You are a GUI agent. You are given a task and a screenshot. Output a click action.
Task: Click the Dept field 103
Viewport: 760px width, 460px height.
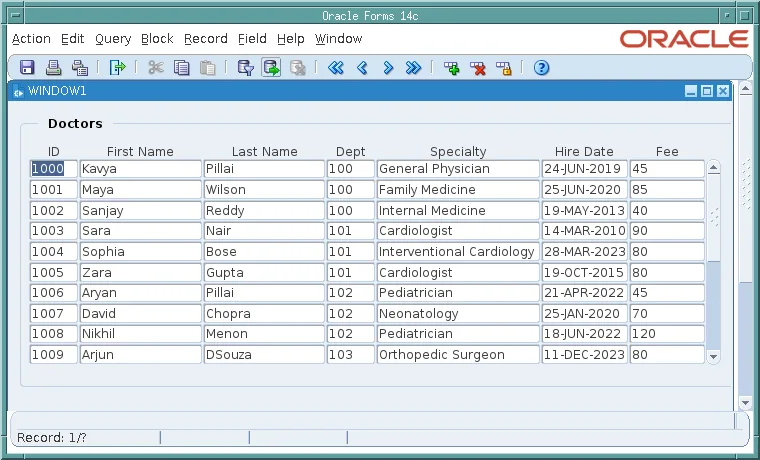350,354
